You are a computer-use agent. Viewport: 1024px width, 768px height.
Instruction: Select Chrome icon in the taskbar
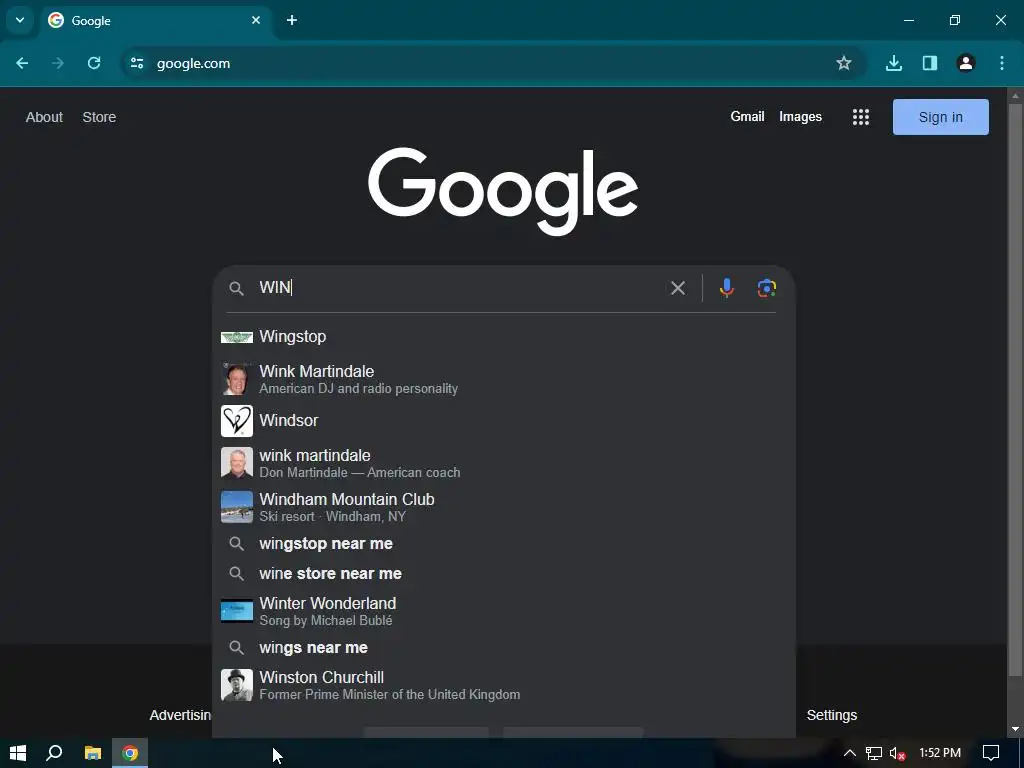pos(130,753)
